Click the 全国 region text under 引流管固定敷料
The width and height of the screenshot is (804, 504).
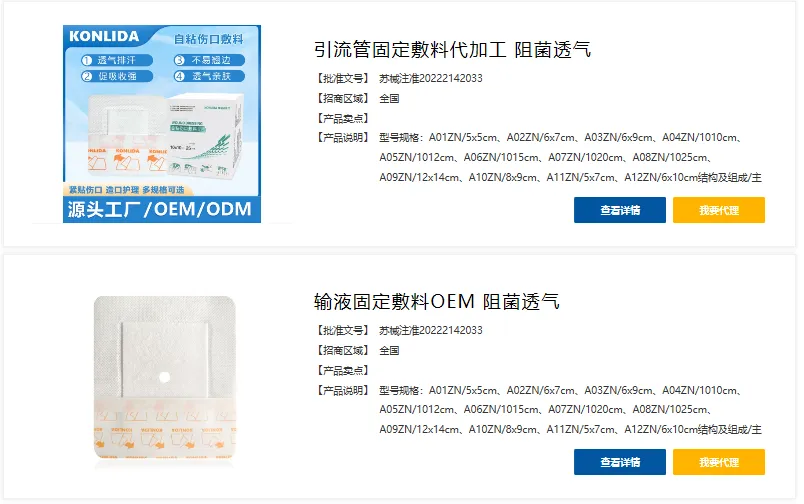coord(389,98)
